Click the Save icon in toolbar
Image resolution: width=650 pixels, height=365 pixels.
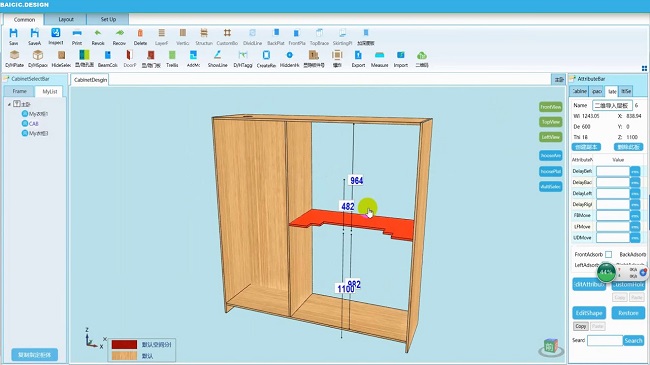pyautogui.click(x=13, y=33)
